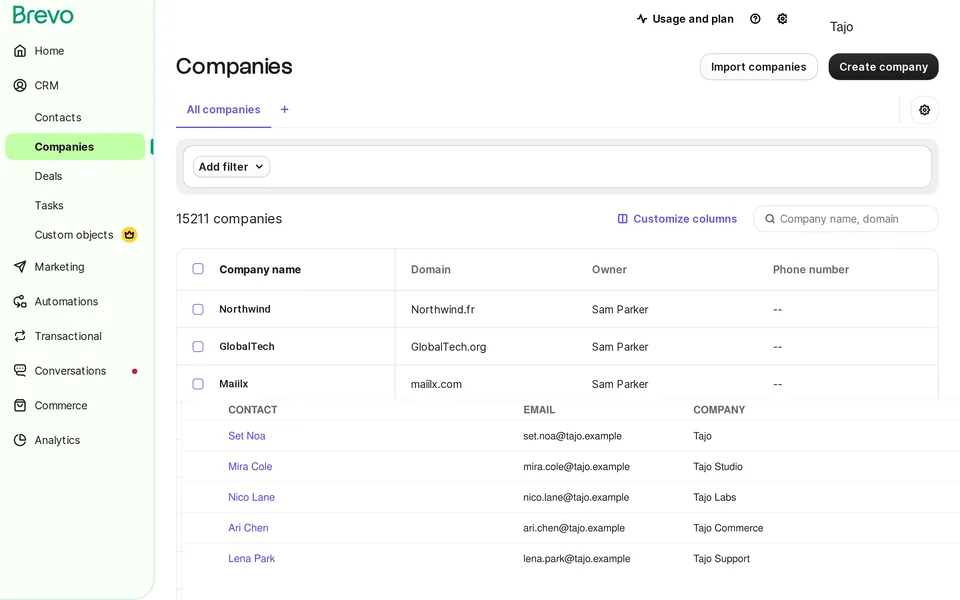Open Deals in the sidebar
Screen dimensions: 960x600
(x=48, y=176)
